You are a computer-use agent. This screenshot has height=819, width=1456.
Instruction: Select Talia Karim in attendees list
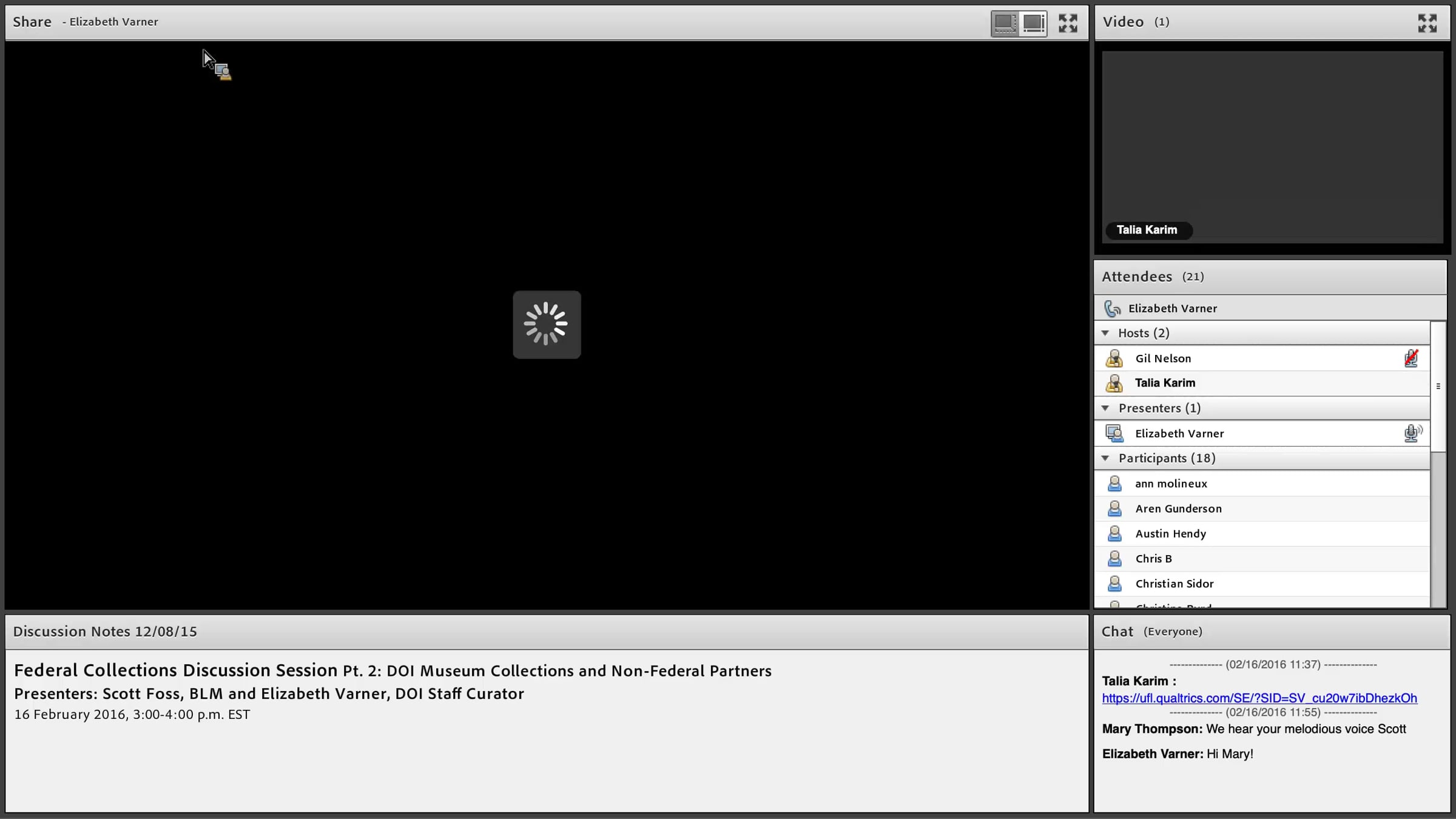[x=1165, y=383]
